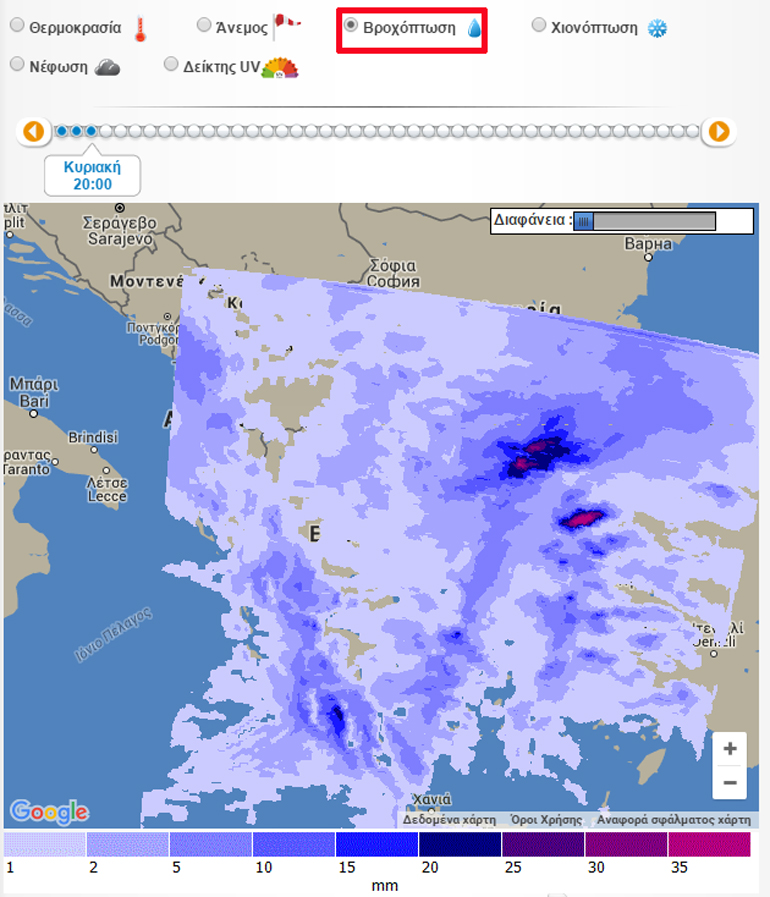Click the Google logo on the map
770x897 pixels.
[49, 811]
